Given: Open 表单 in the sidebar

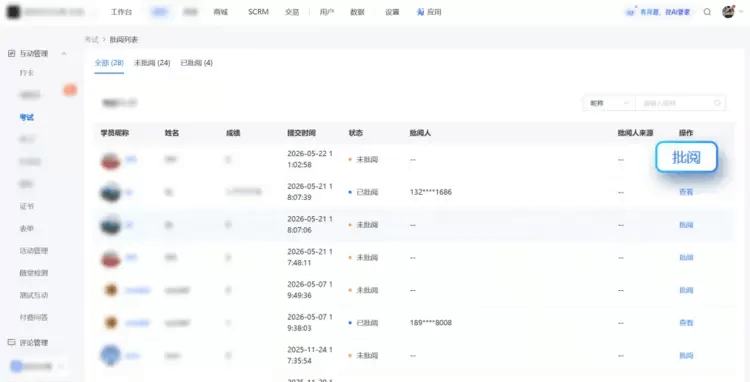Looking at the screenshot, I should [x=27, y=229].
